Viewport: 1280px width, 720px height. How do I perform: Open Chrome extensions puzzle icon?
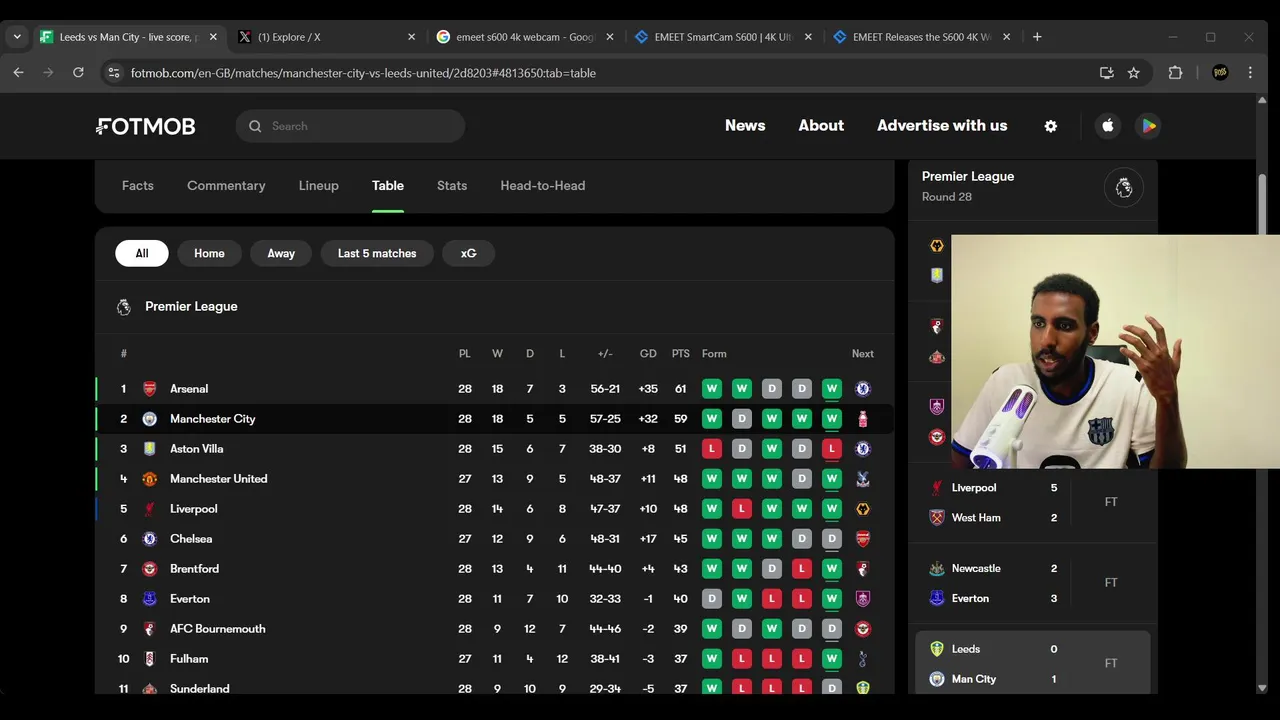1175,73
